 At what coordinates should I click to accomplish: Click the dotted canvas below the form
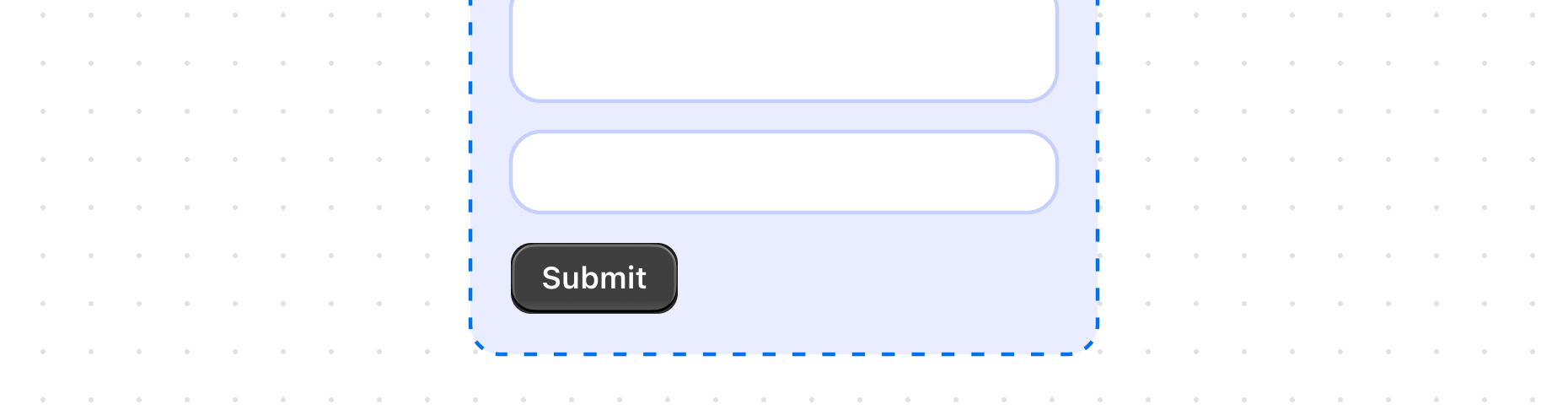pyautogui.click(x=784, y=386)
